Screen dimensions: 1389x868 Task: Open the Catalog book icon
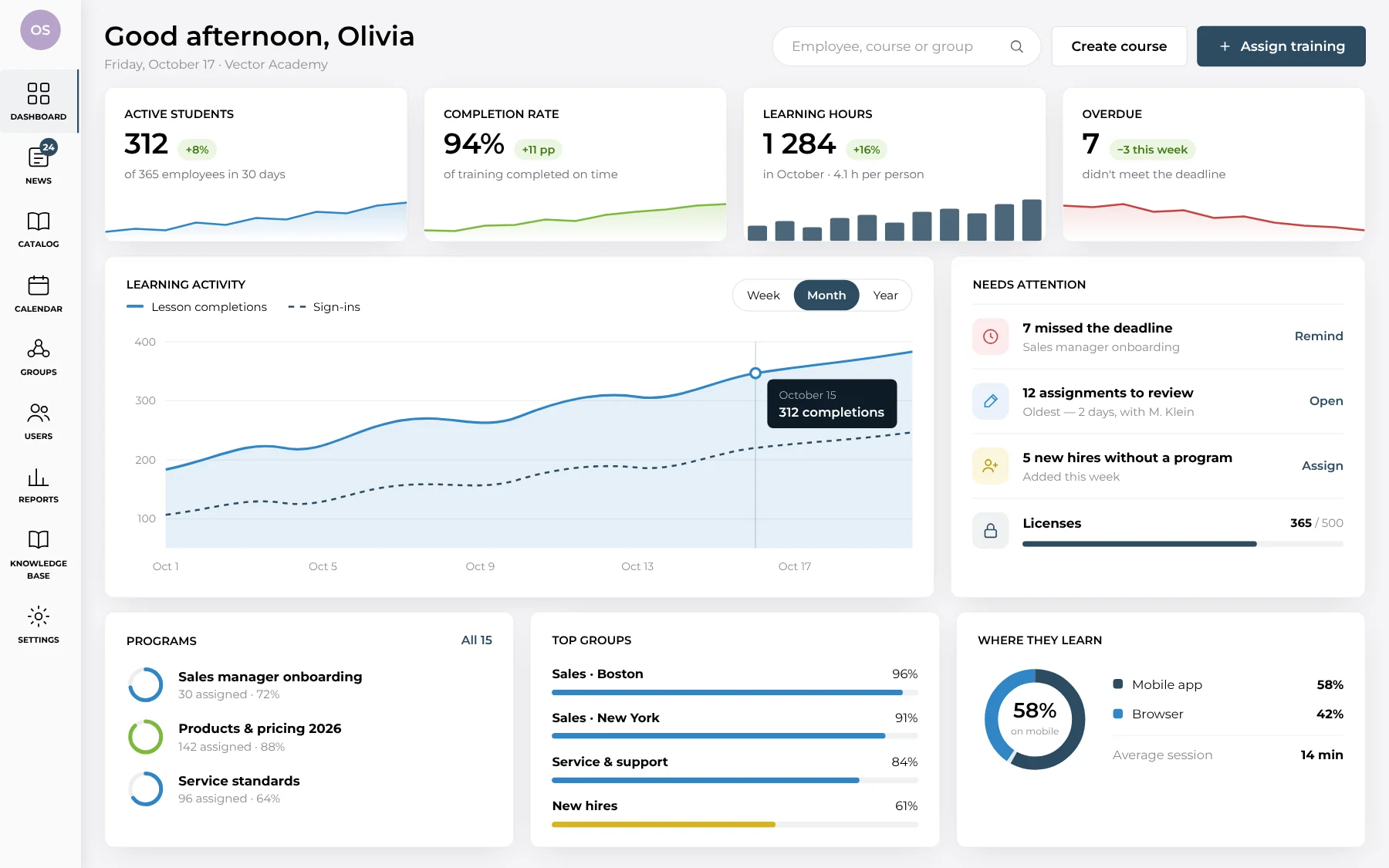pyautogui.click(x=39, y=221)
